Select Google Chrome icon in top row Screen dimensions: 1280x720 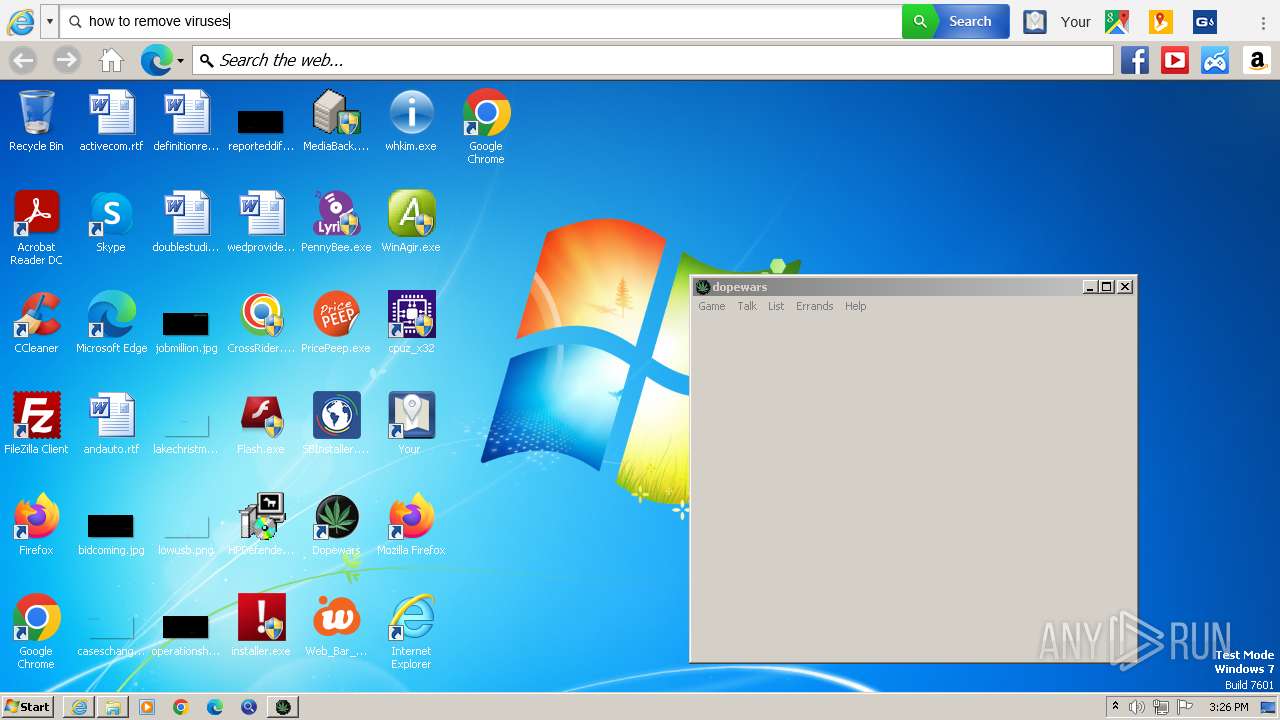pos(486,127)
